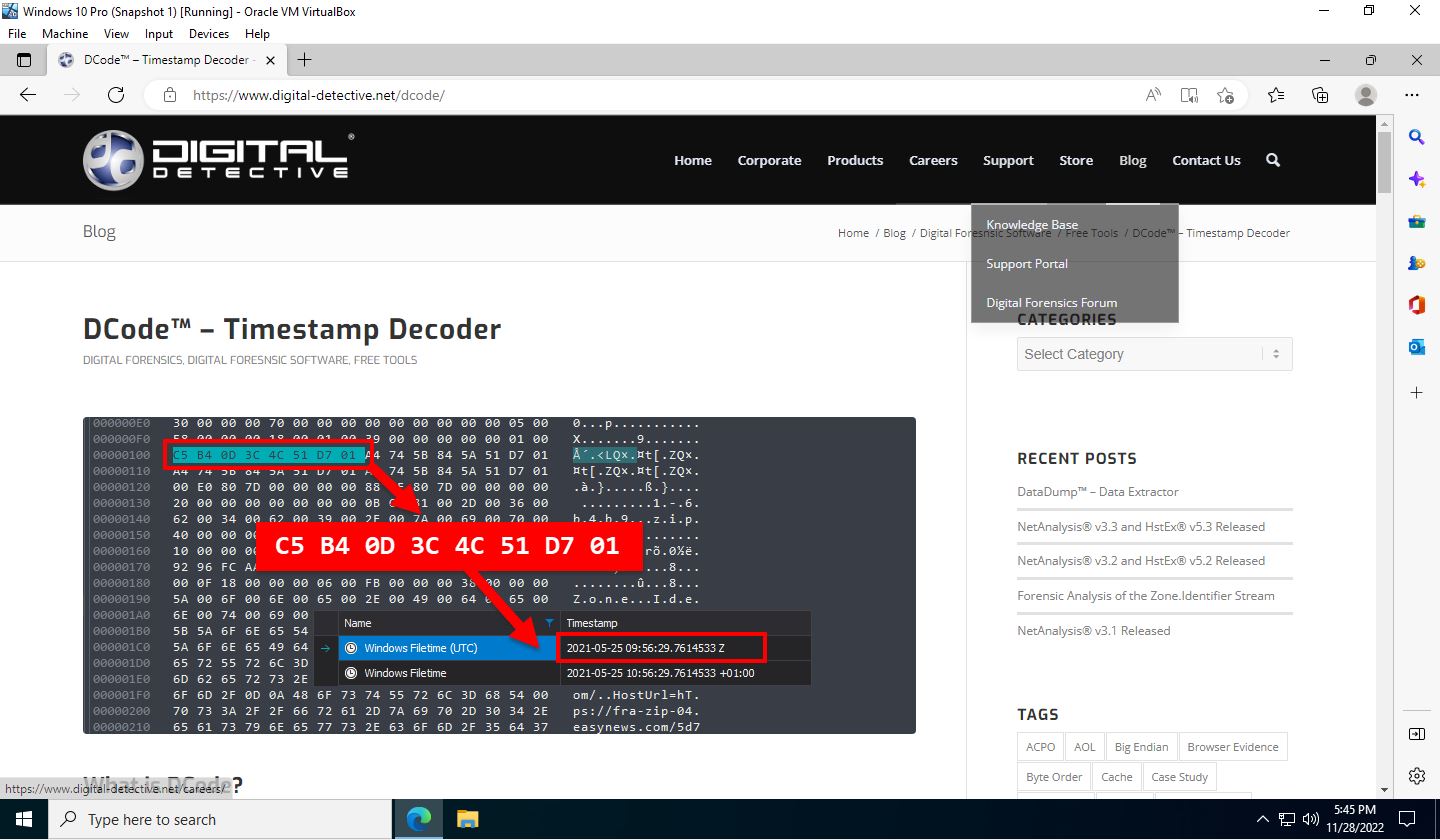
Task: Open the Tools briefcase icon in sidebar
Action: pyautogui.click(x=1416, y=222)
